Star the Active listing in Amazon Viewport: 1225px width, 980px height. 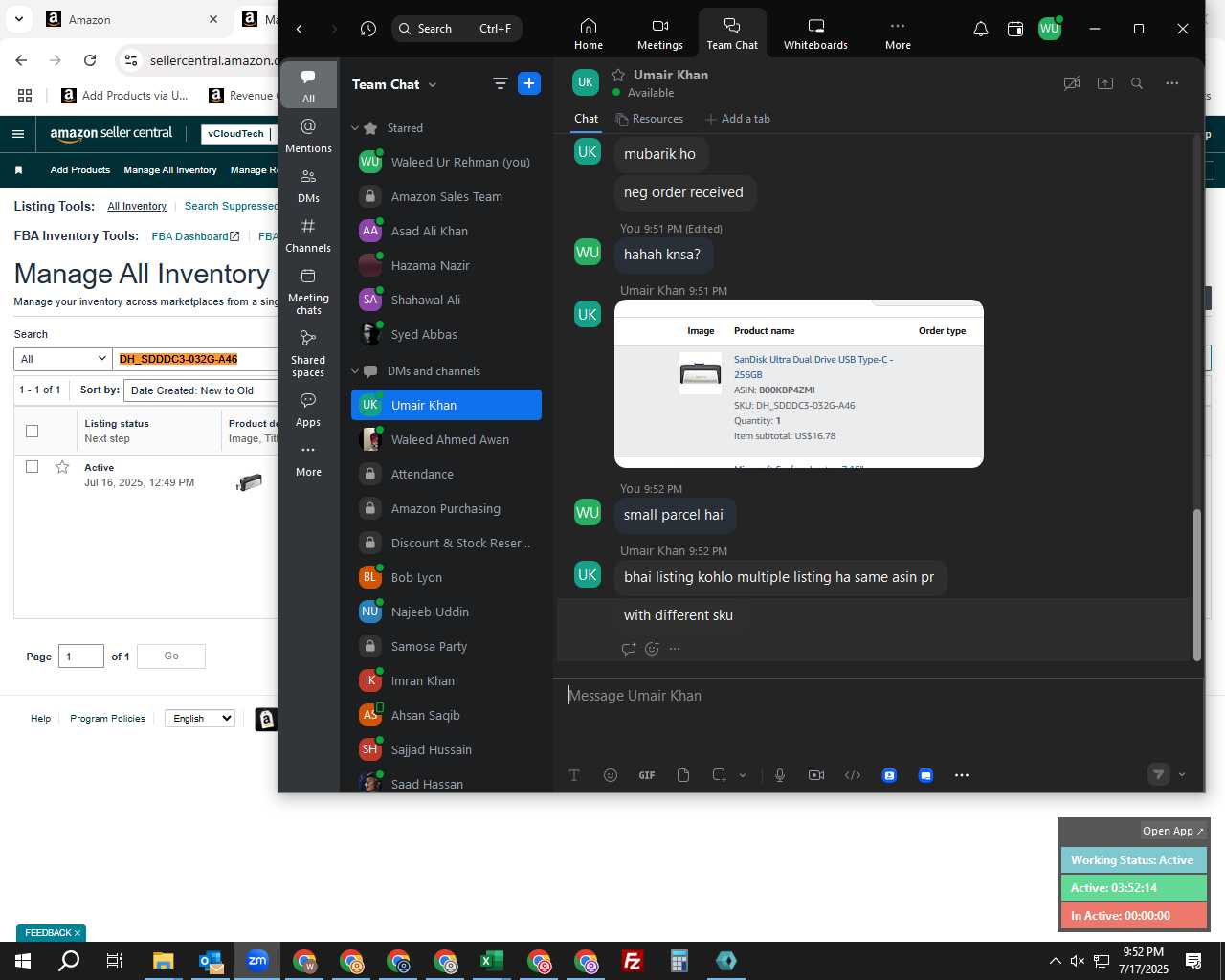(62, 467)
